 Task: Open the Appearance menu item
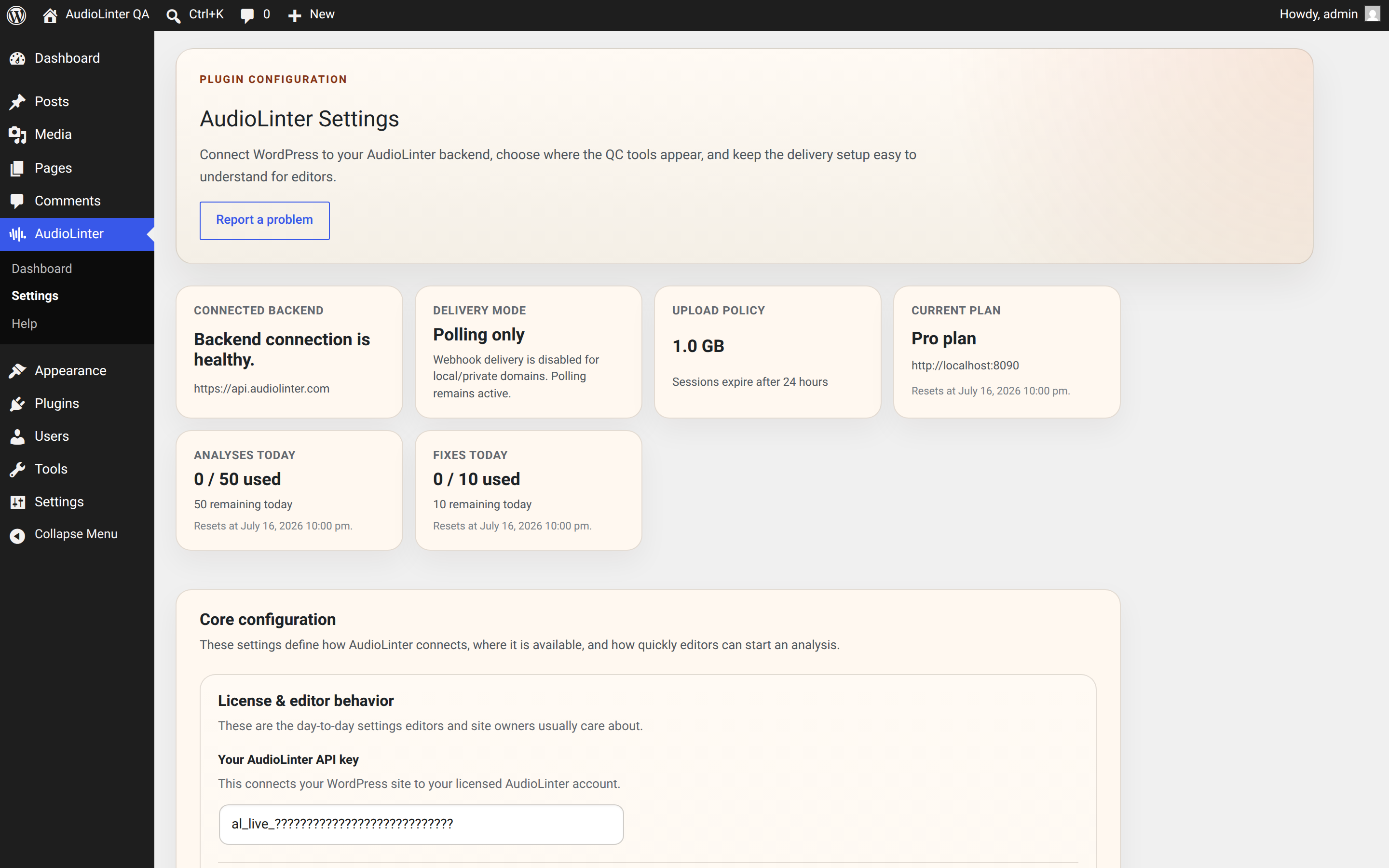77,371
